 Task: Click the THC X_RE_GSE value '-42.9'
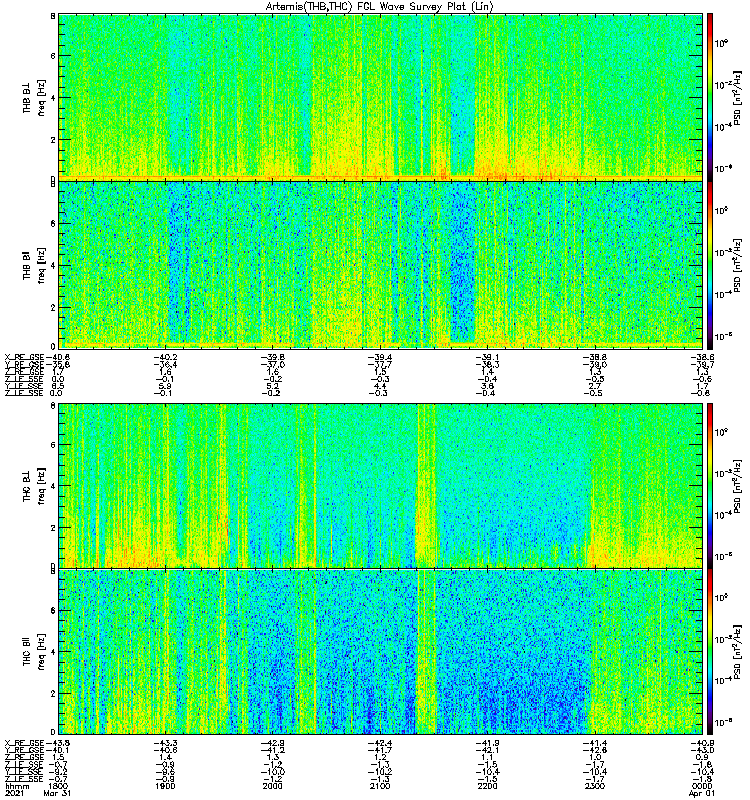272,743
